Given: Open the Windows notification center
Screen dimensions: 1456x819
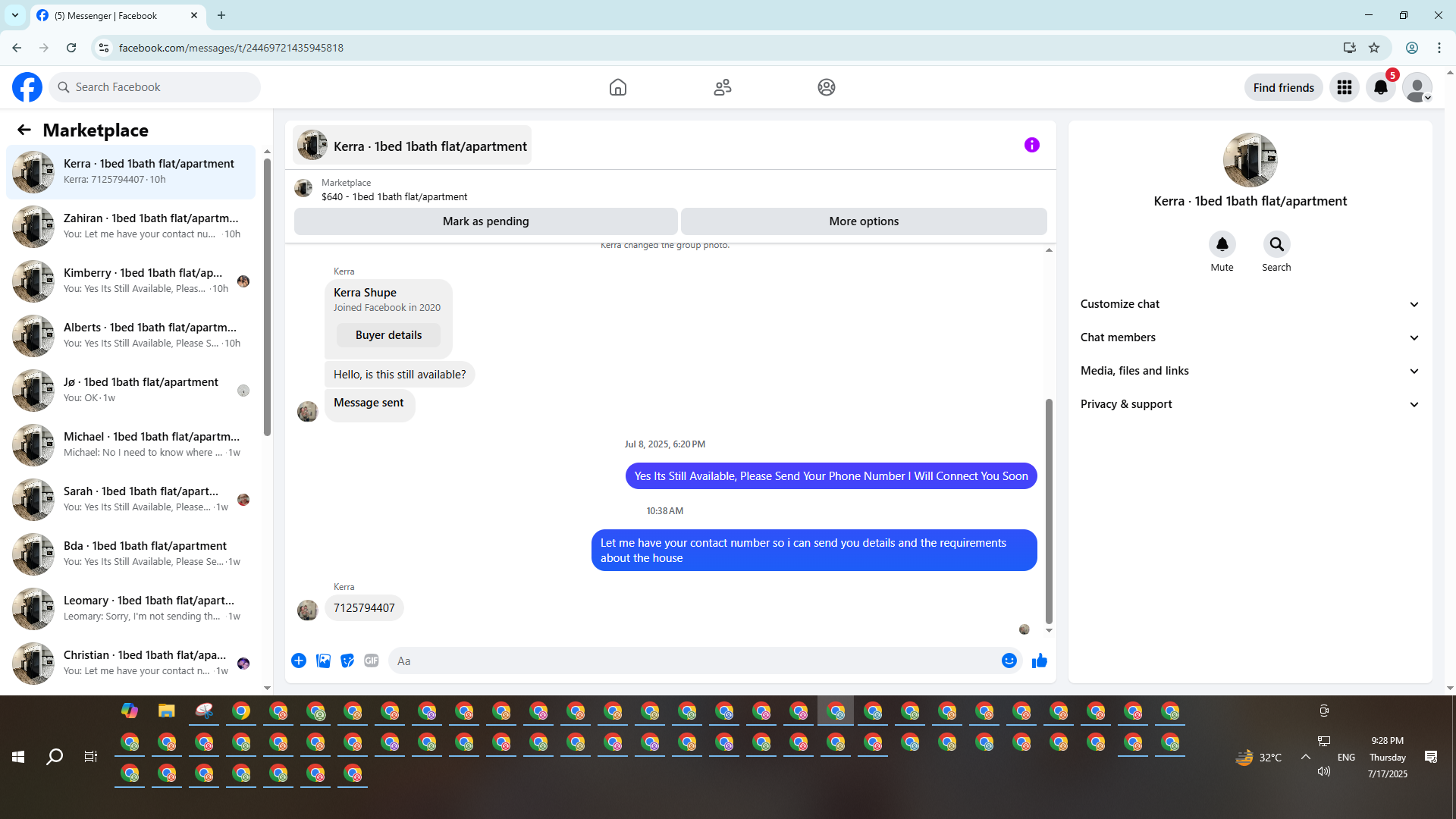Looking at the screenshot, I should click(1431, 757).
